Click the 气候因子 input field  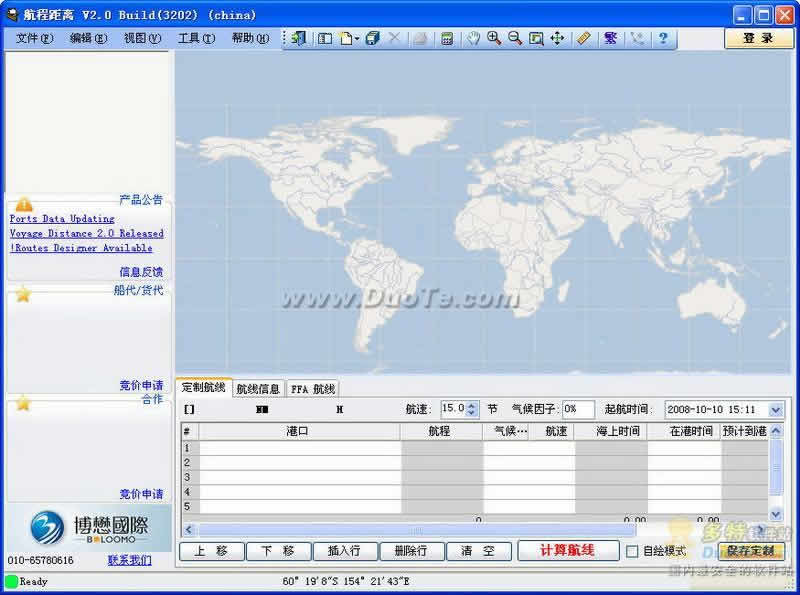coord(578,409)
